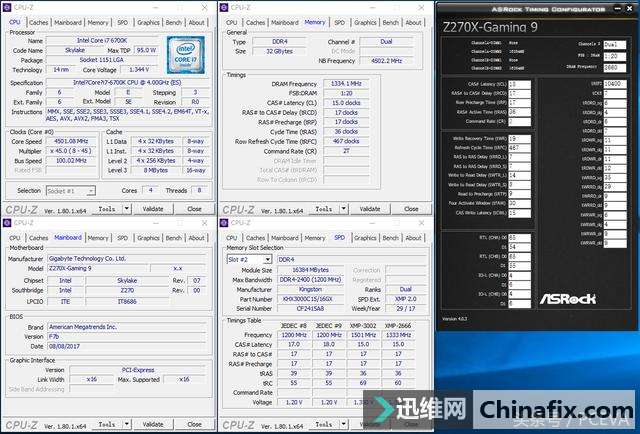
Task: Click the CPU-Z title icon in the SPD window
Action: pyautogui.click(x=224, y=223)
